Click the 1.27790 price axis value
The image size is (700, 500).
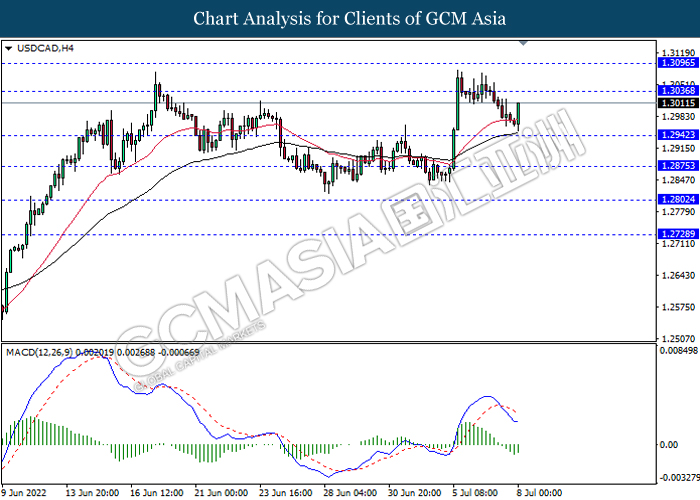(679, 212)
